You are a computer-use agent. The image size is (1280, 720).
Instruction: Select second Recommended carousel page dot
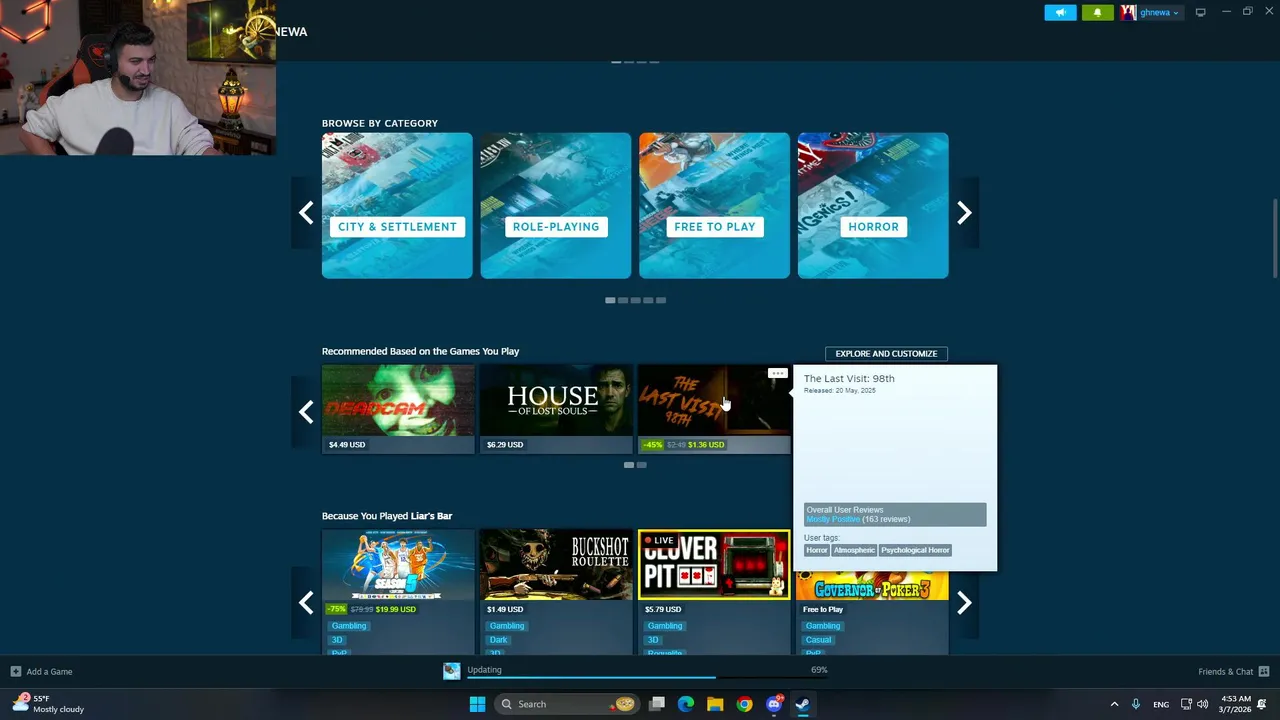pos(642,465)
